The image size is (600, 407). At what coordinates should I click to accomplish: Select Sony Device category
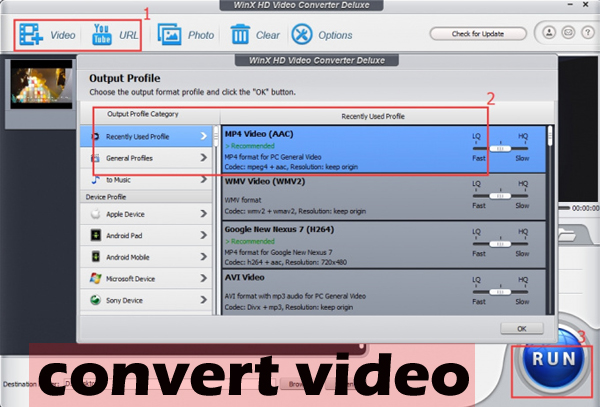click(146, 300)
